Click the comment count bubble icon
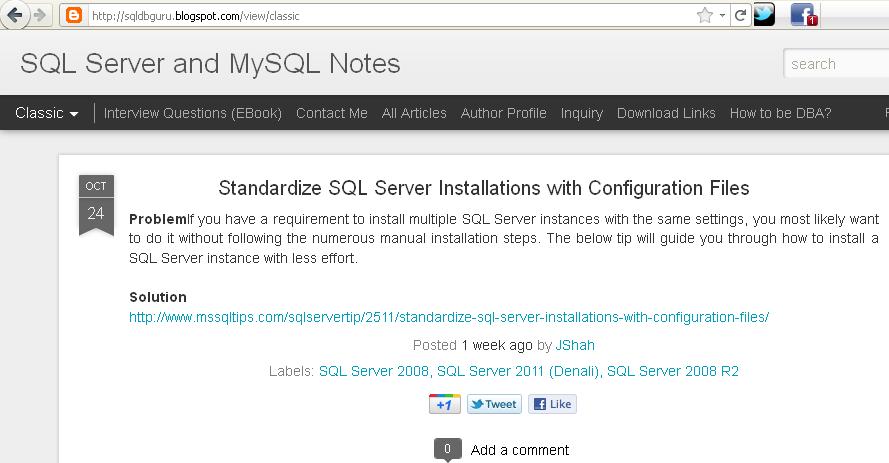 (447, 449)
